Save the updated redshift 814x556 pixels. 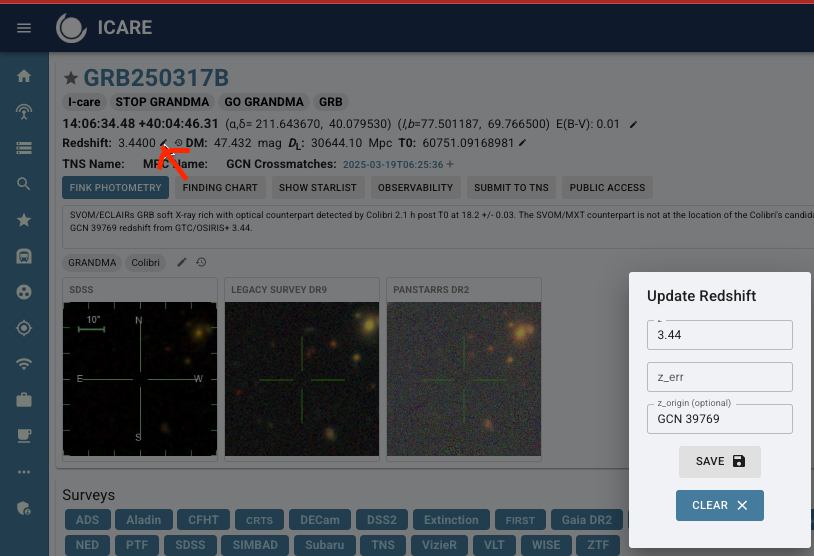pyautogui.click(x=720, y=462)
